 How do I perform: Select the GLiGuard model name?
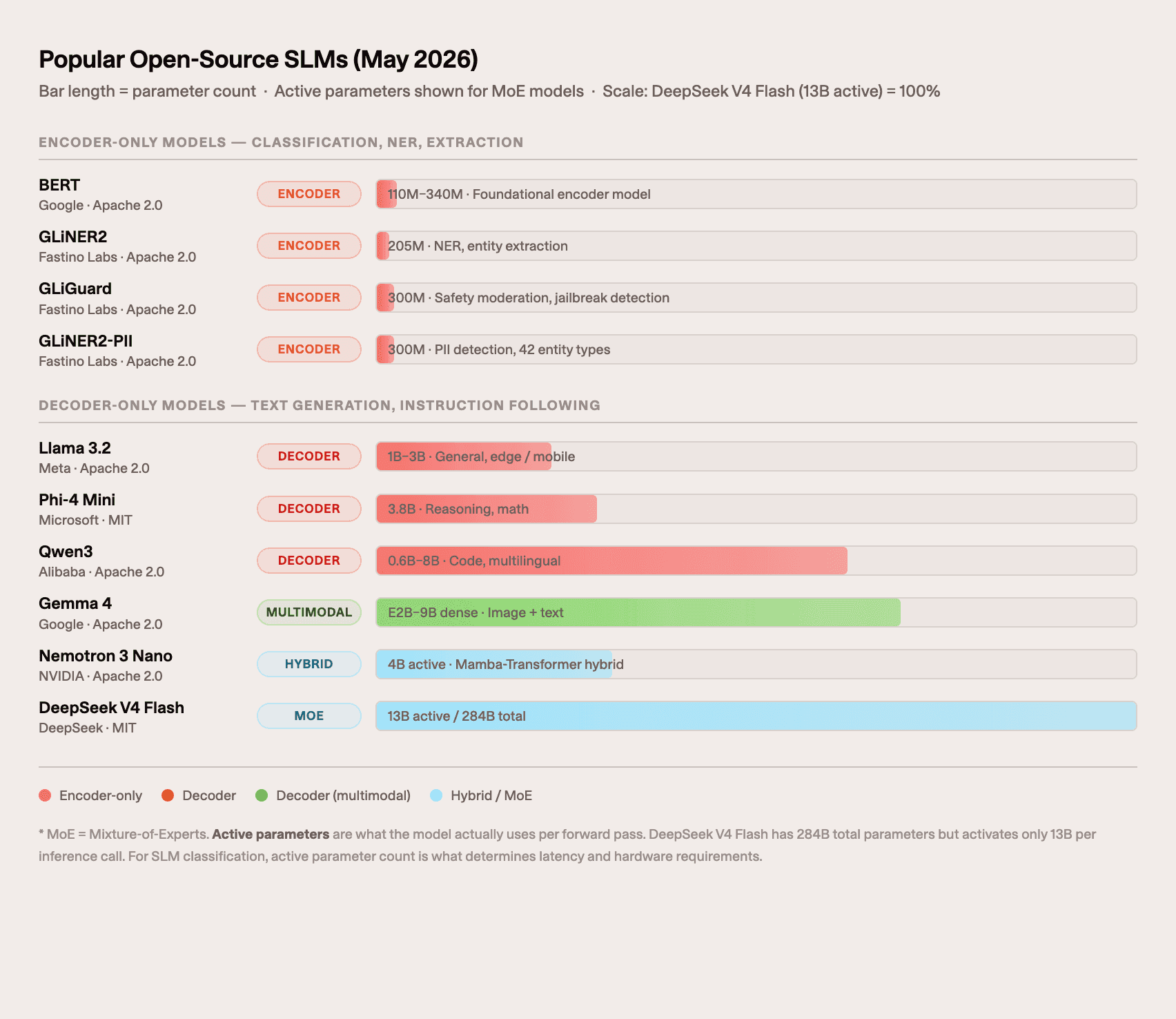(75, 289)
